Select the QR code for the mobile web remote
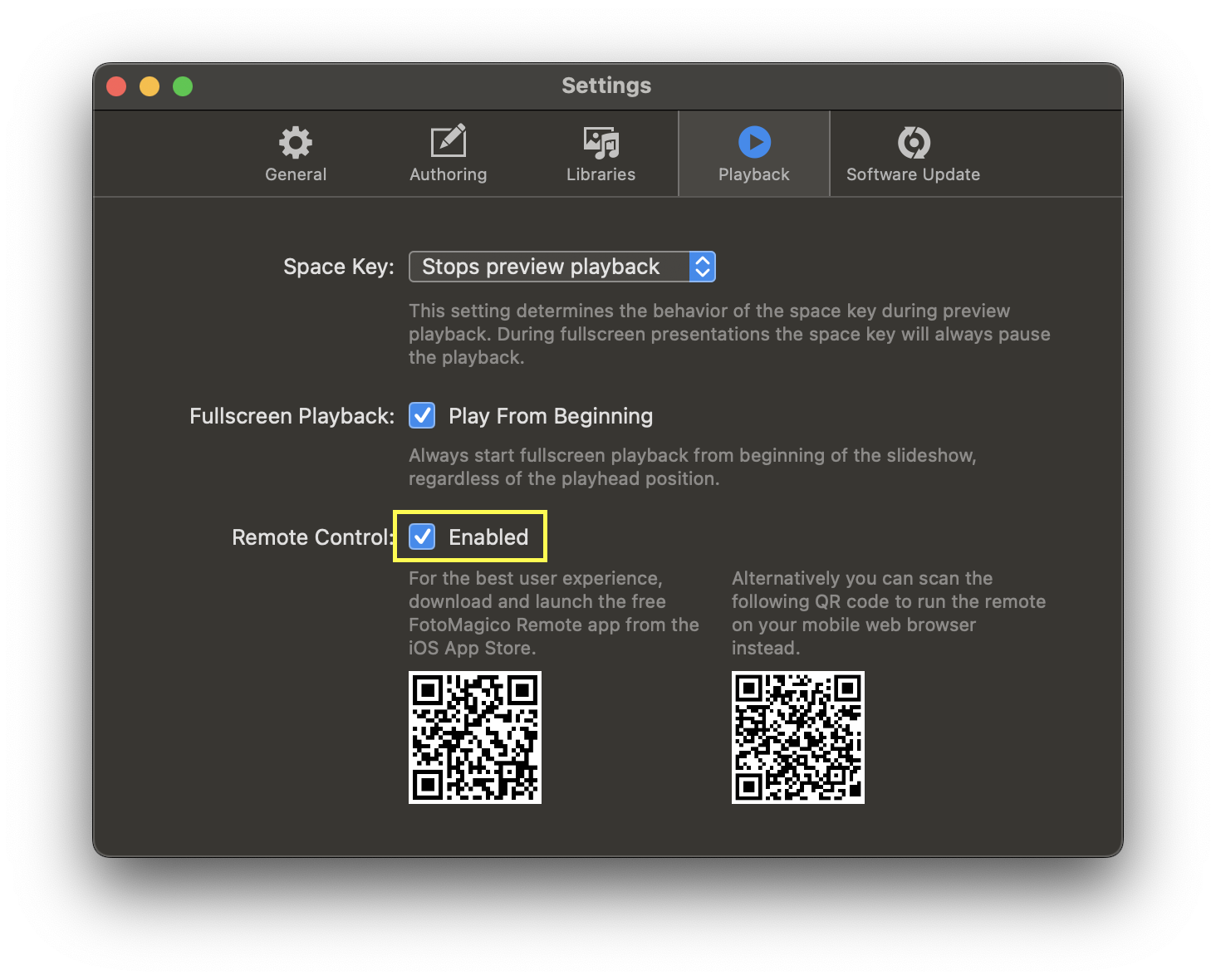 click(x=797, y=737)
